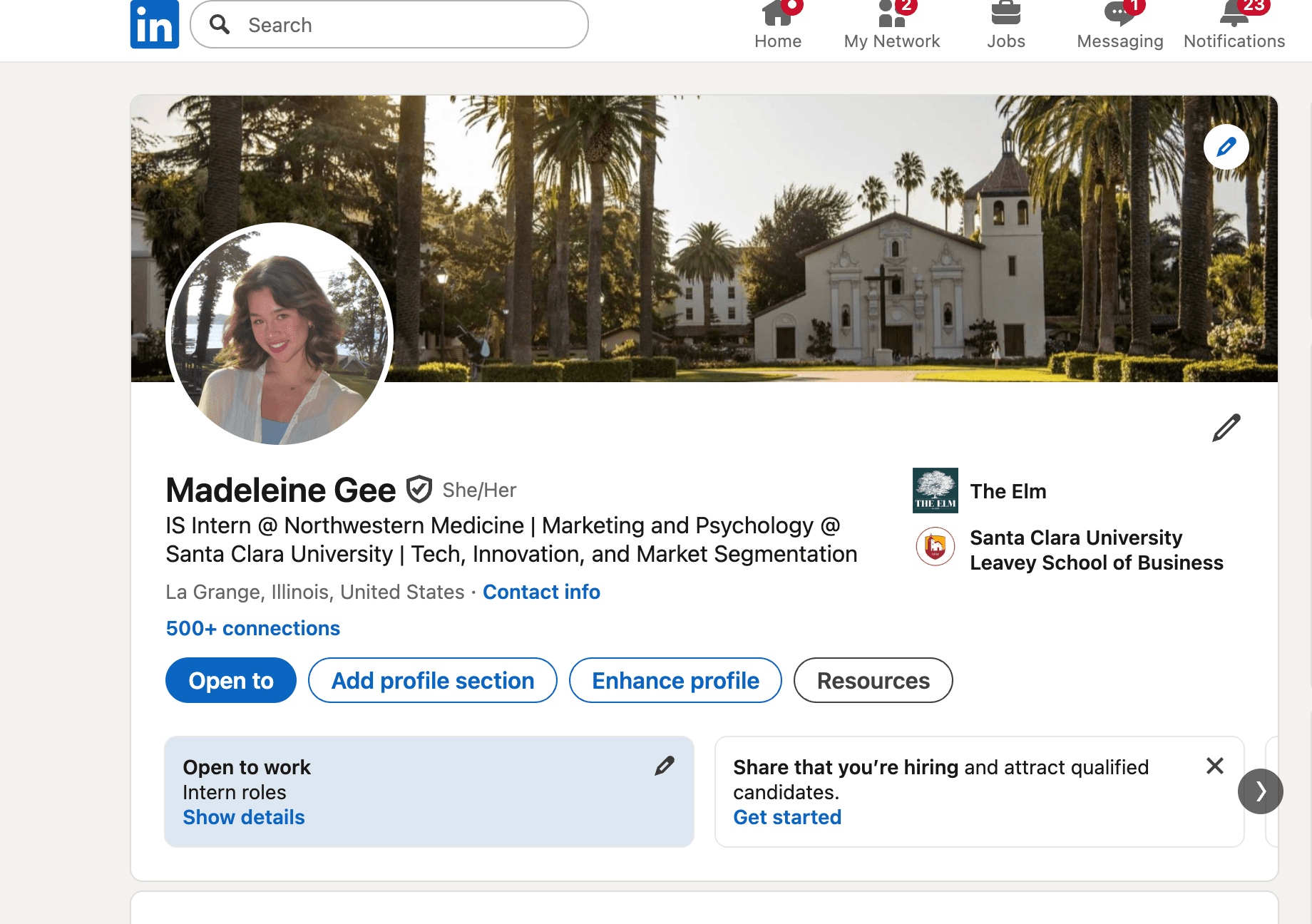Edit the banner image via pencil icon
Image resolution: width=1312 pixels, height=924 pixels.
pyautogui.click(x=1226, y=147)
